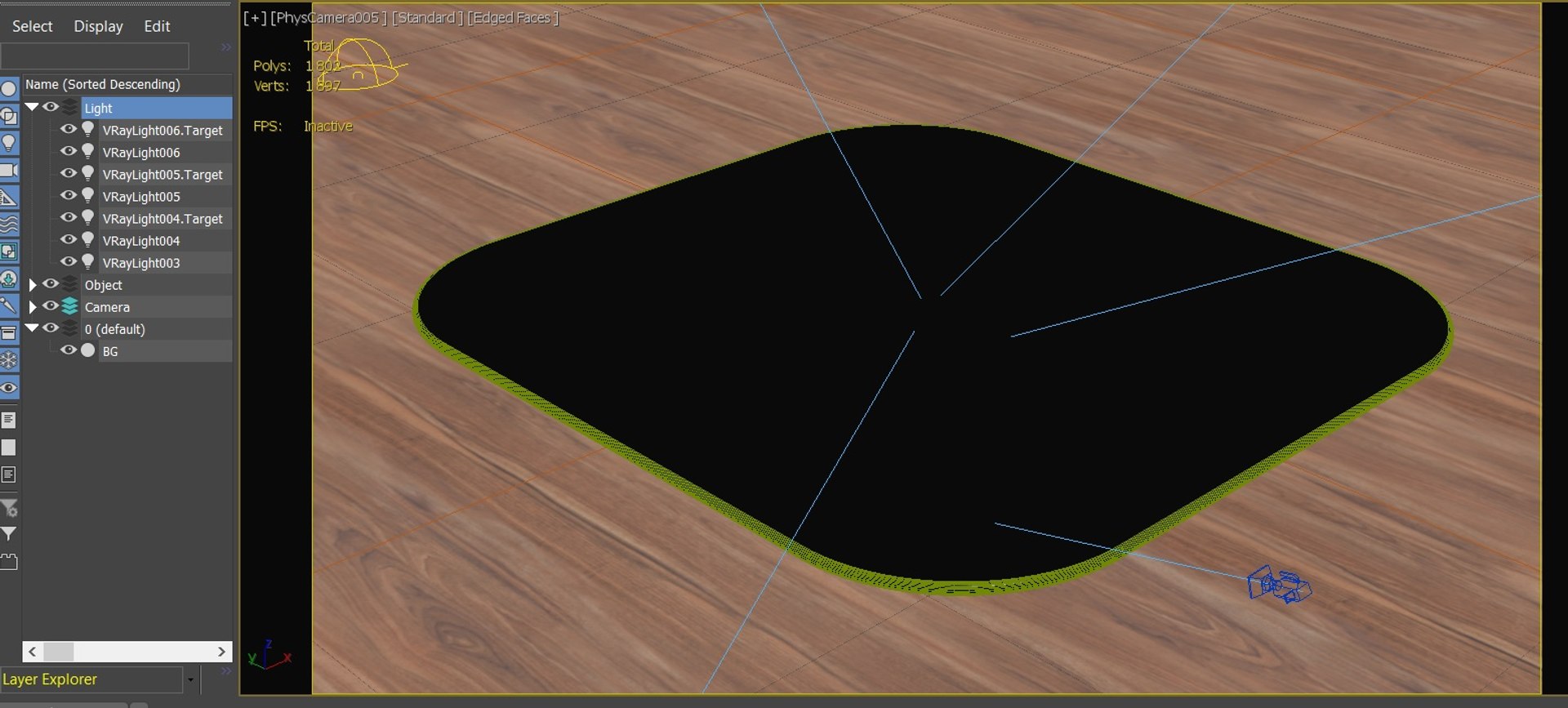Click the Standard shading viewport label

tap(427, 17)
